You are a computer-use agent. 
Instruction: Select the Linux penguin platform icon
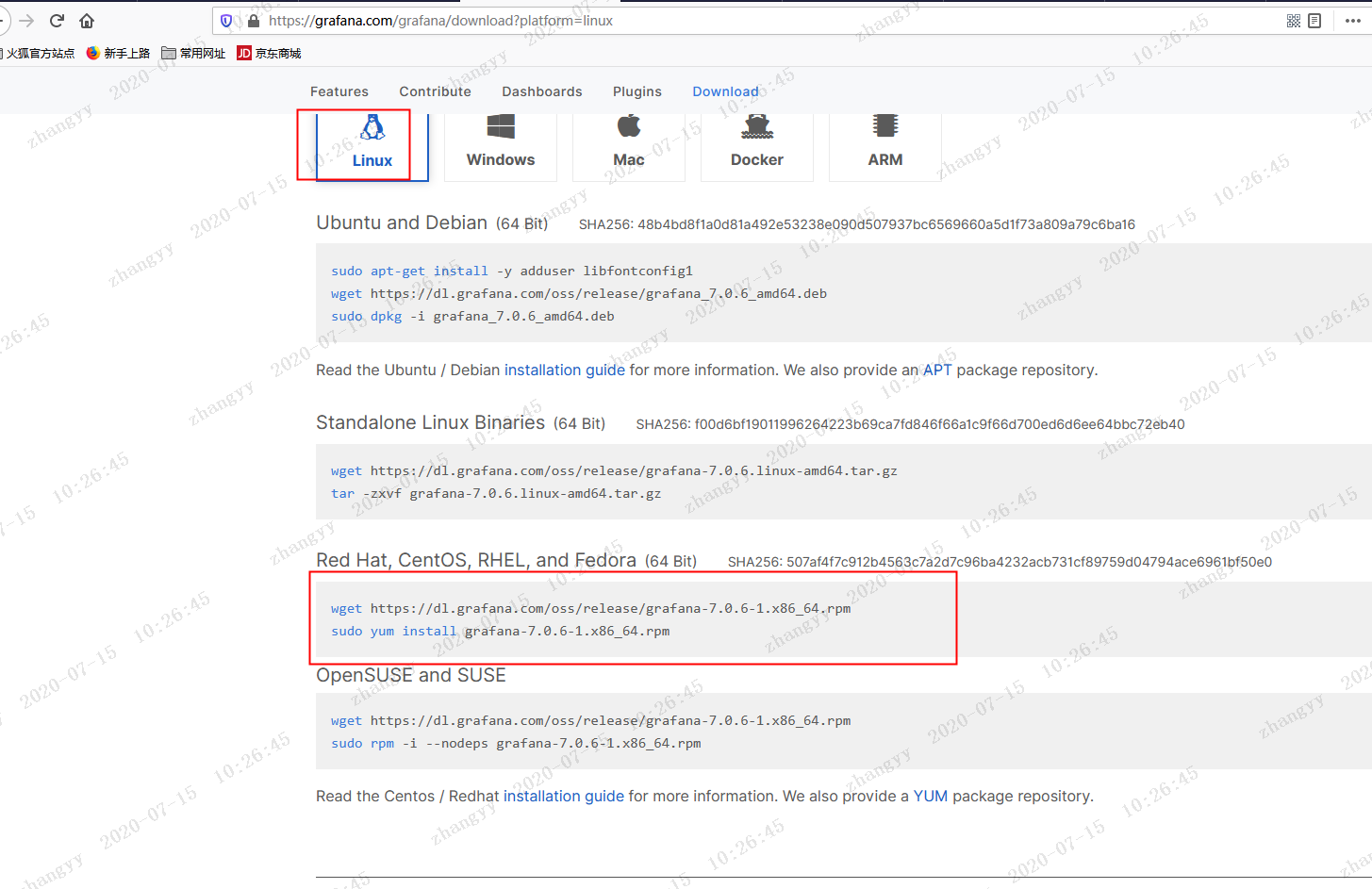[372, 126]
